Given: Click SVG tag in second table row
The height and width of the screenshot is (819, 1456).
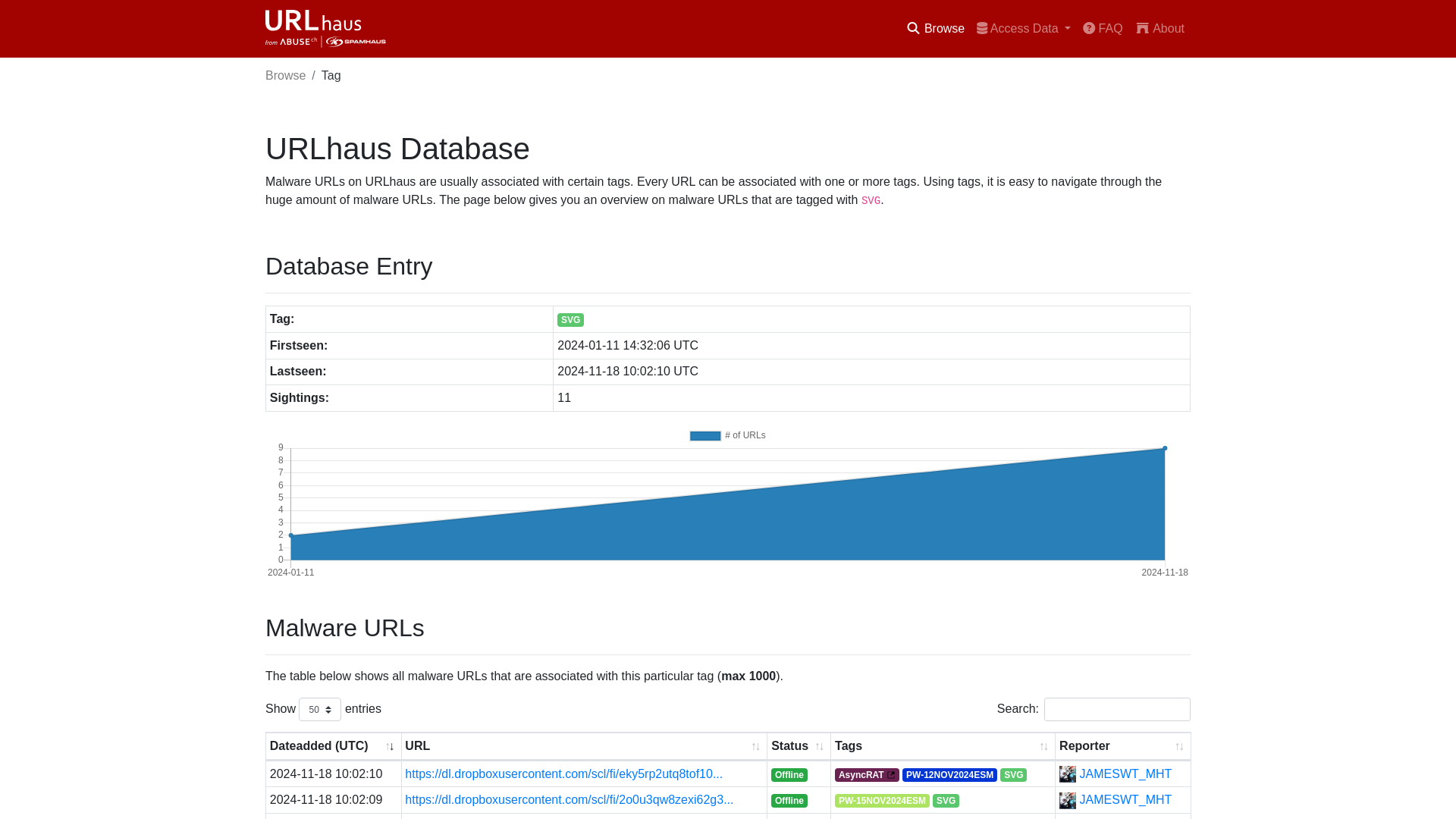Looking at the screenshot, I should coord(946,801).
